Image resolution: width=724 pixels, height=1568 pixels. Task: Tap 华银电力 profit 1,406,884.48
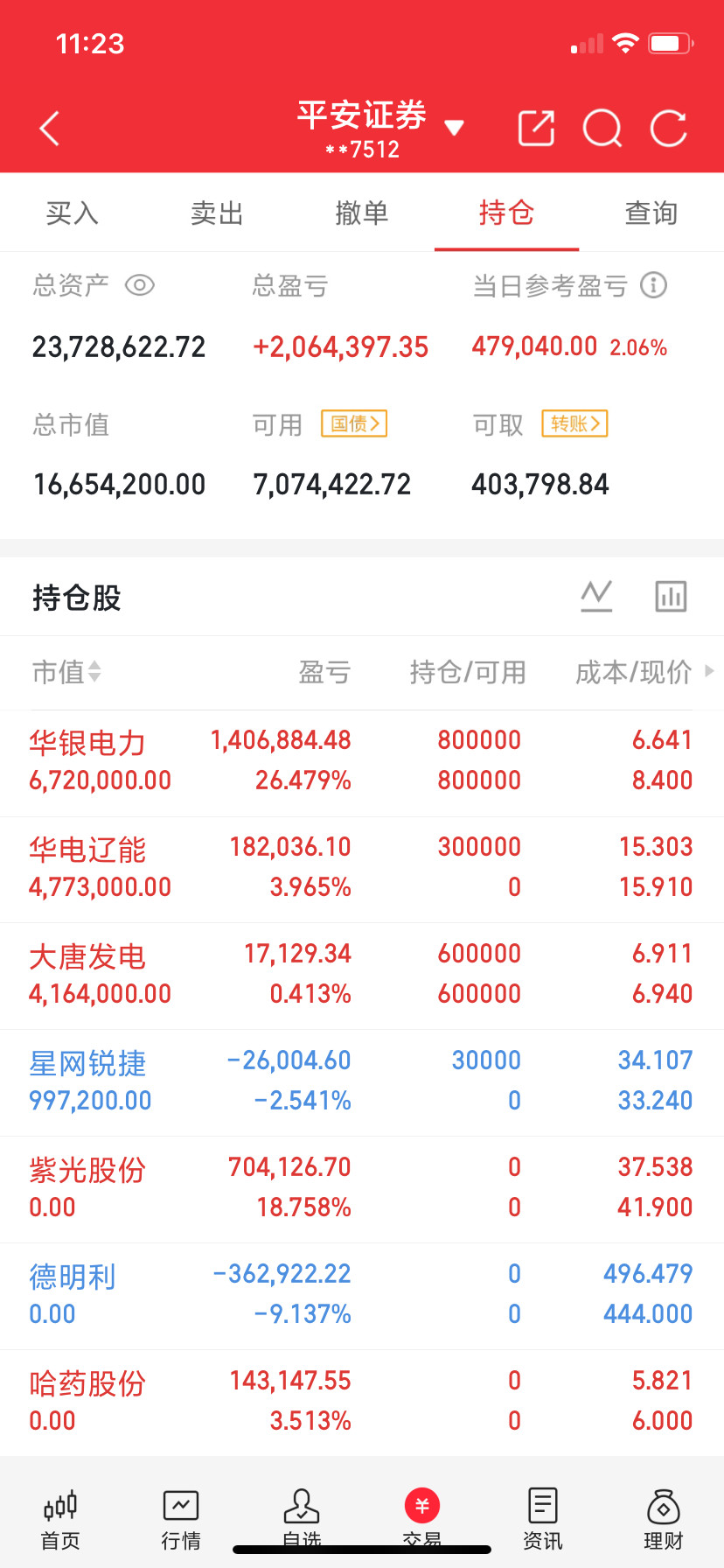pos(281,740)
